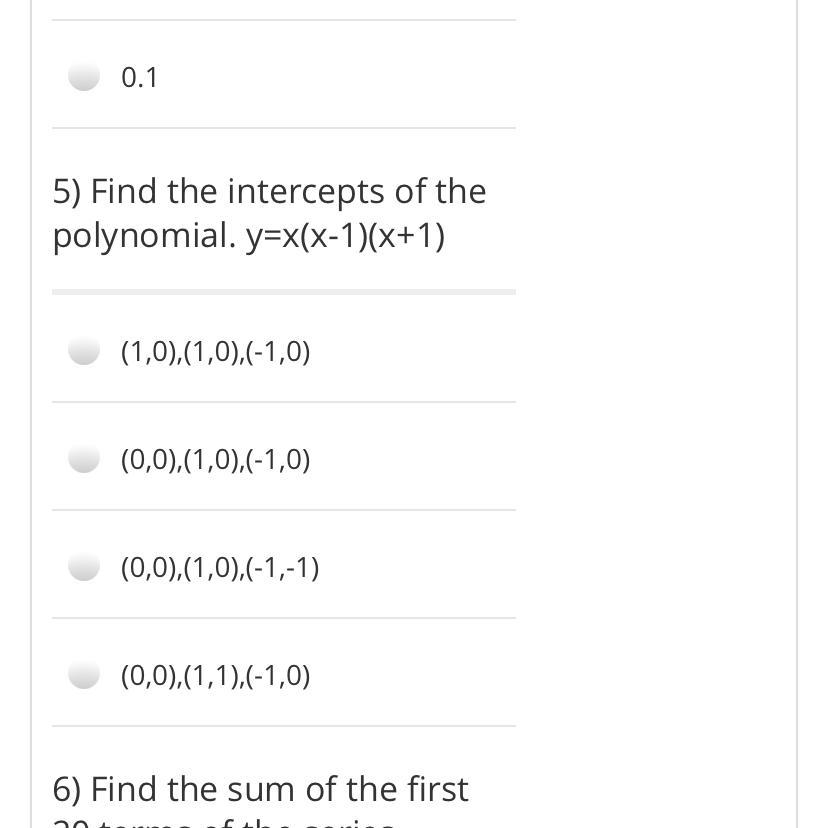This screenshot has height=828, width=828.
Task: Click the word 'polynomial.' in question 5
Action: (x=144, y=236)
